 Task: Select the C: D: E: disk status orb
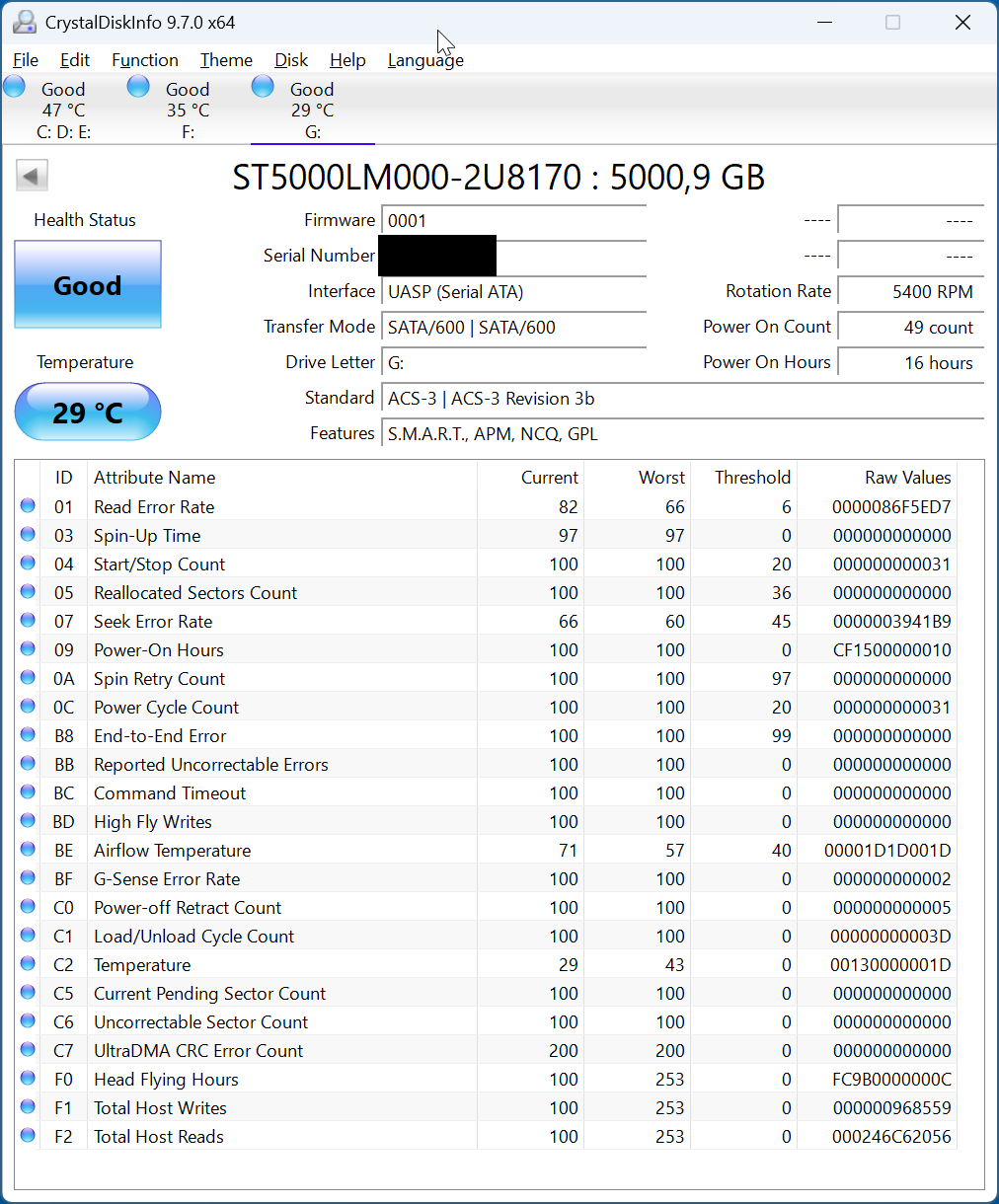pos(15,86)
